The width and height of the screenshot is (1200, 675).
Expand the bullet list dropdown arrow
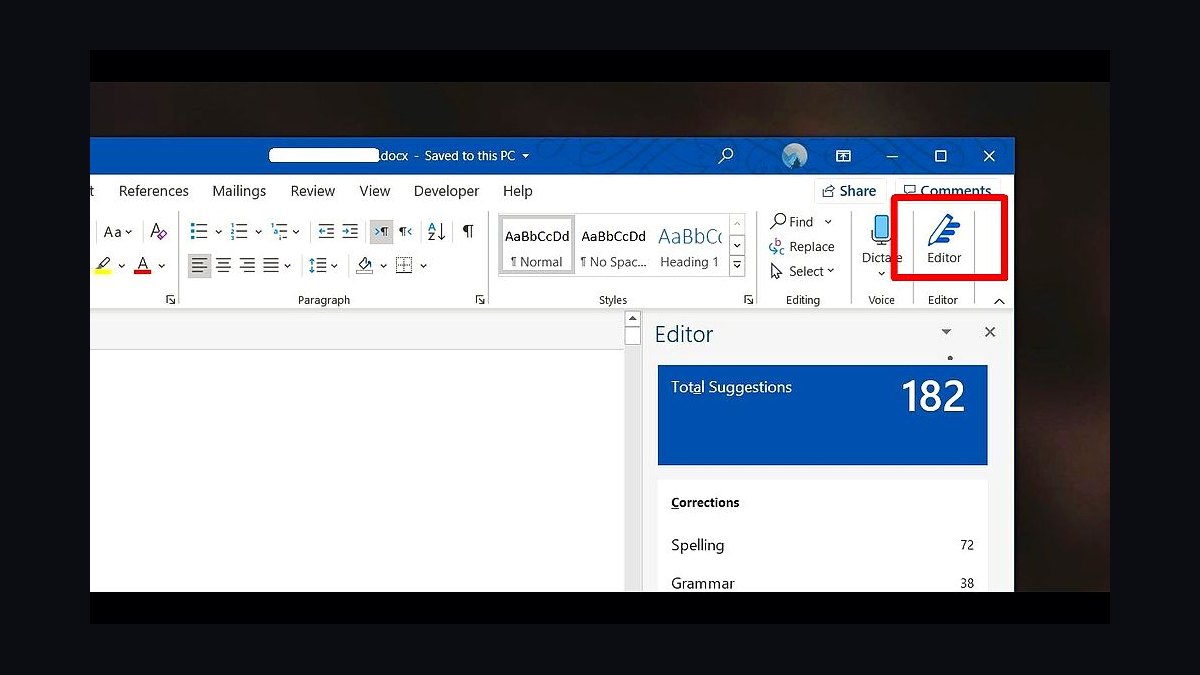pyautogui.click(x=218, y=232)
